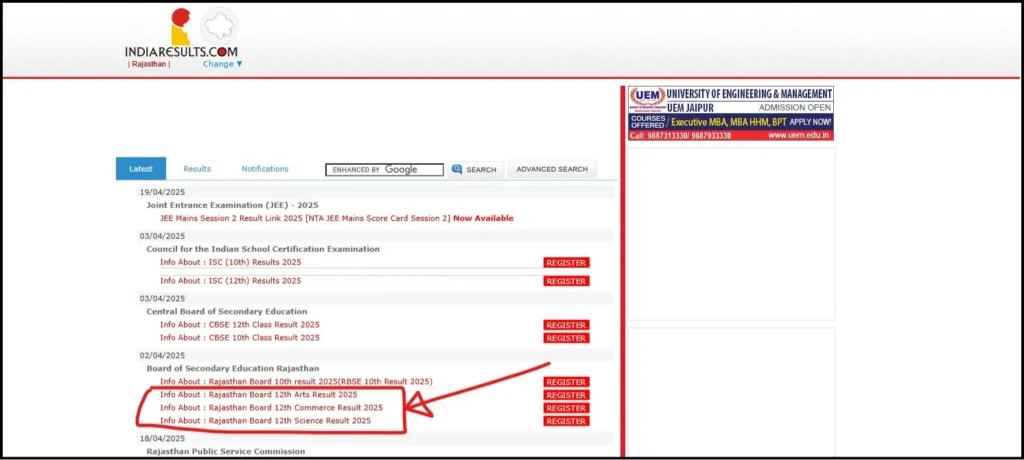Open Rajasthan Board 12th Science Result 2025
Screen dimensions: 1024x460
[x=265, y=421]
